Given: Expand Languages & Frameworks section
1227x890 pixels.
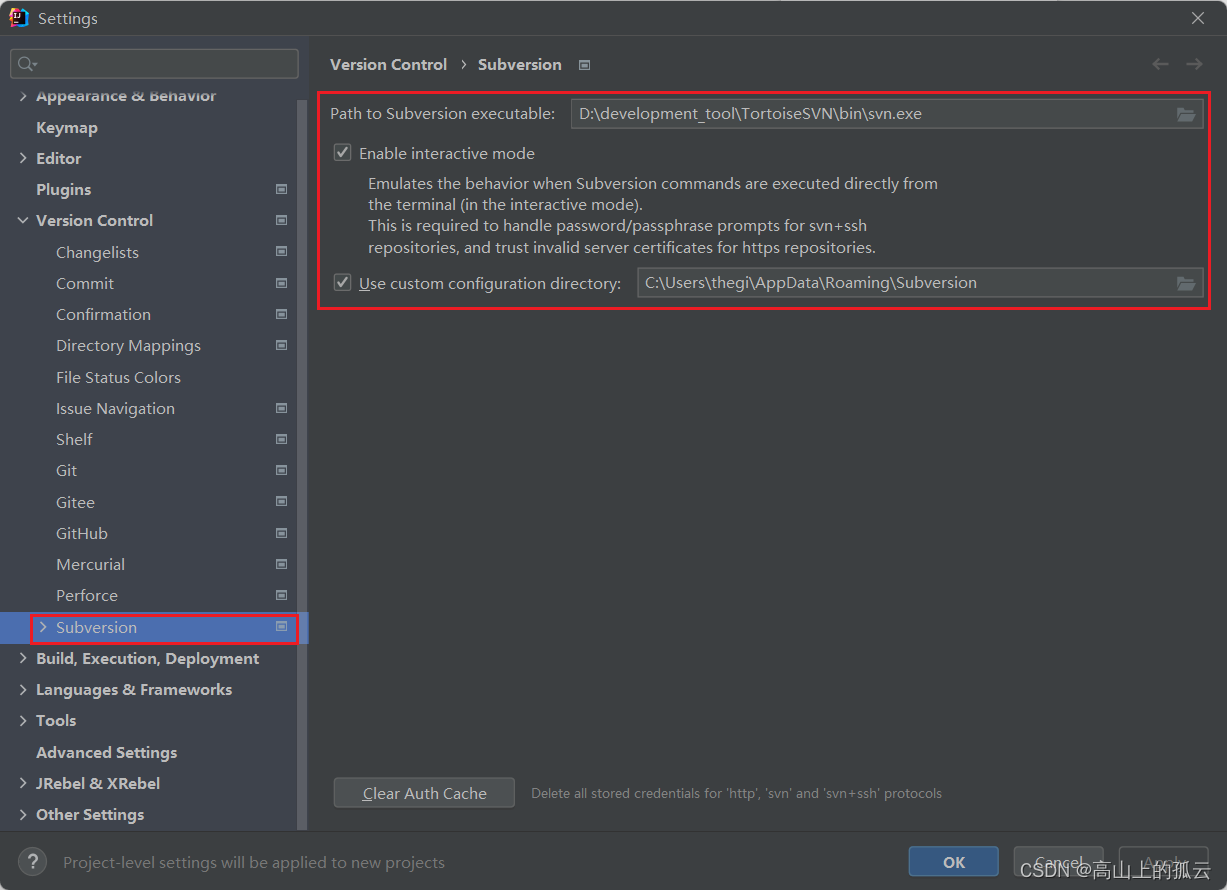Looking at the screenshot, I should [x=23, y=689].
